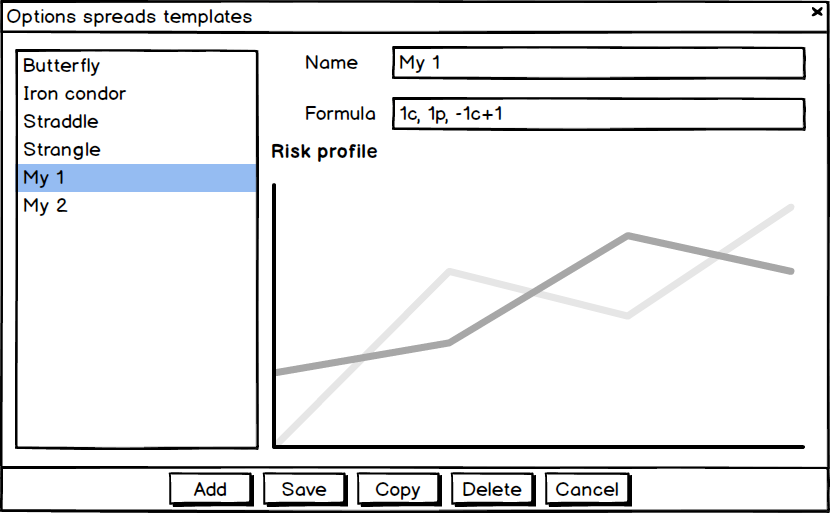
Task: Click the light gray risk profile line
Action: [x=363, y=357]
